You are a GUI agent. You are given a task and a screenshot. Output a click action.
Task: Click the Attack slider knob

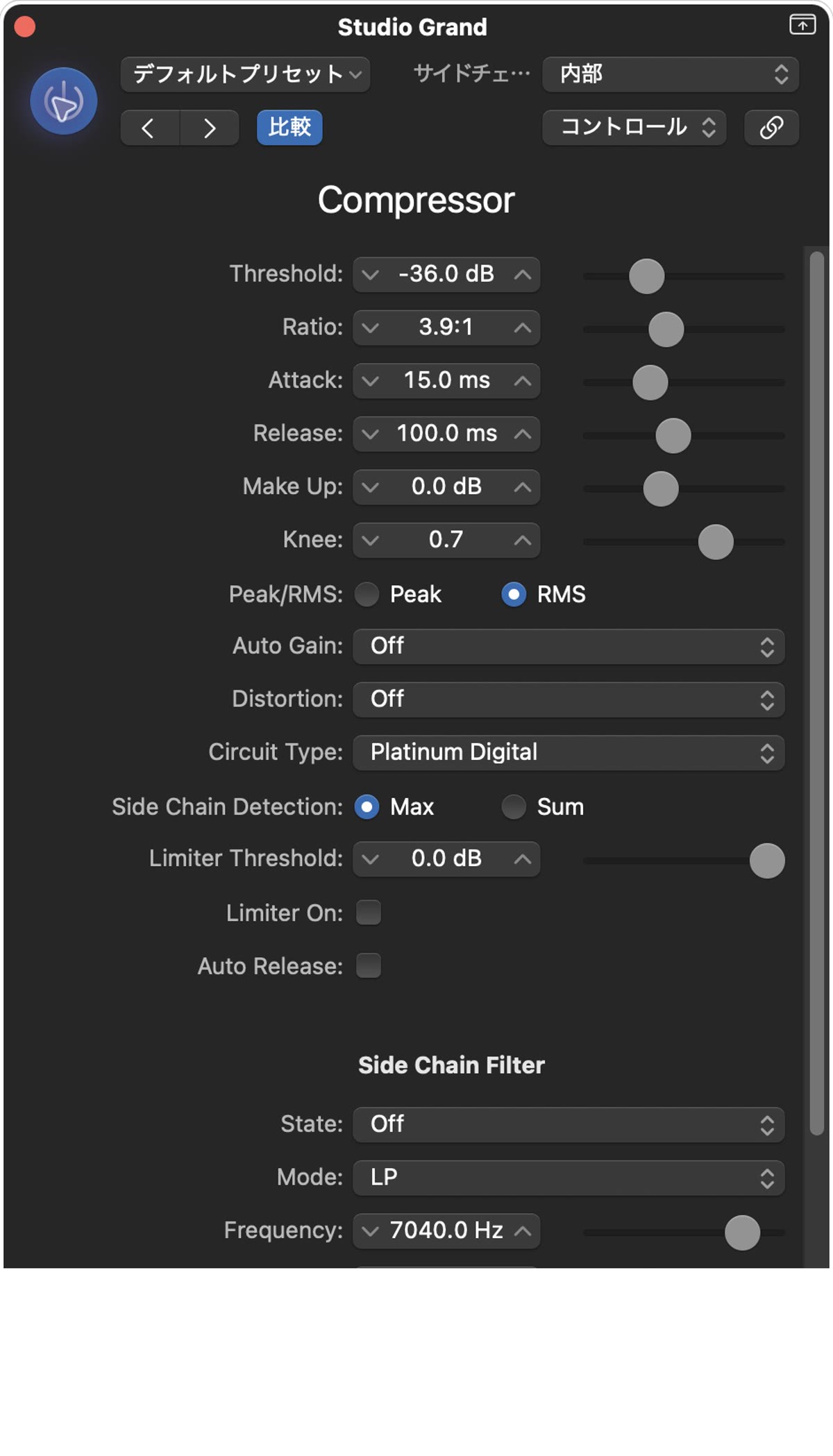tap(650, 382)
